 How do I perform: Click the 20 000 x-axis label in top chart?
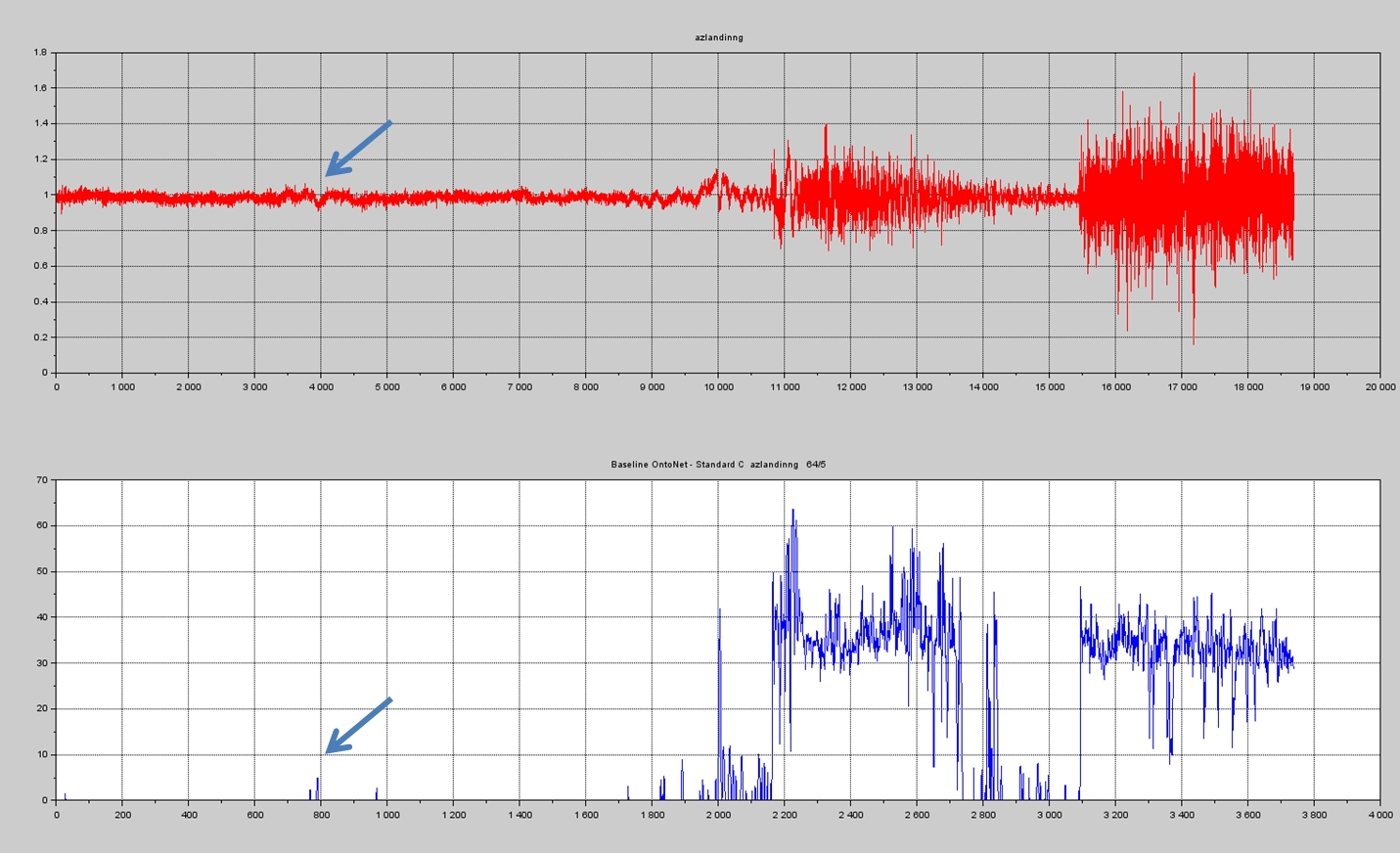pos(1379,387)
